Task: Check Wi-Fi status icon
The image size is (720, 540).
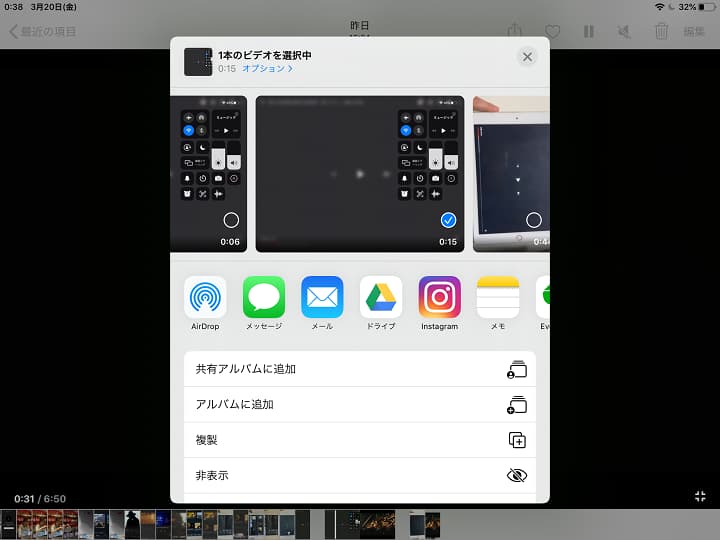Action: click(x=659, y=7)
